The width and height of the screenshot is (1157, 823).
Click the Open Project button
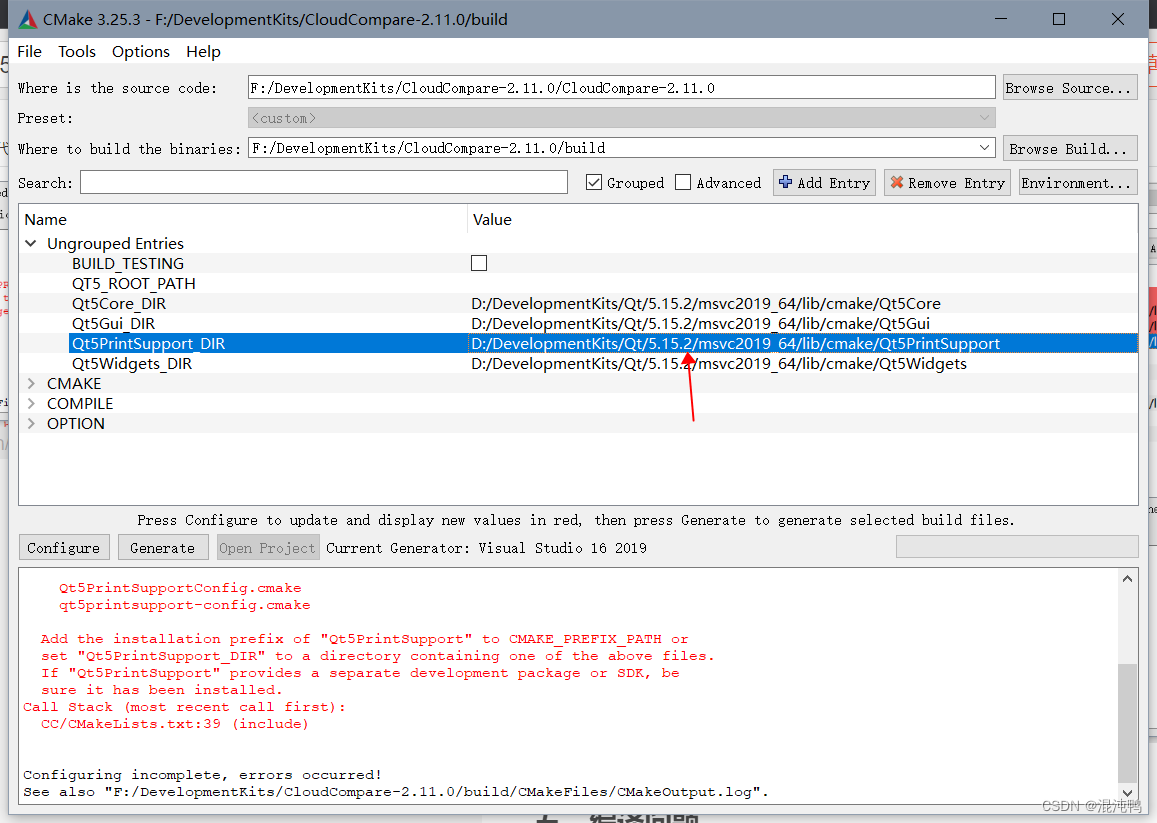tap(268, 548)
